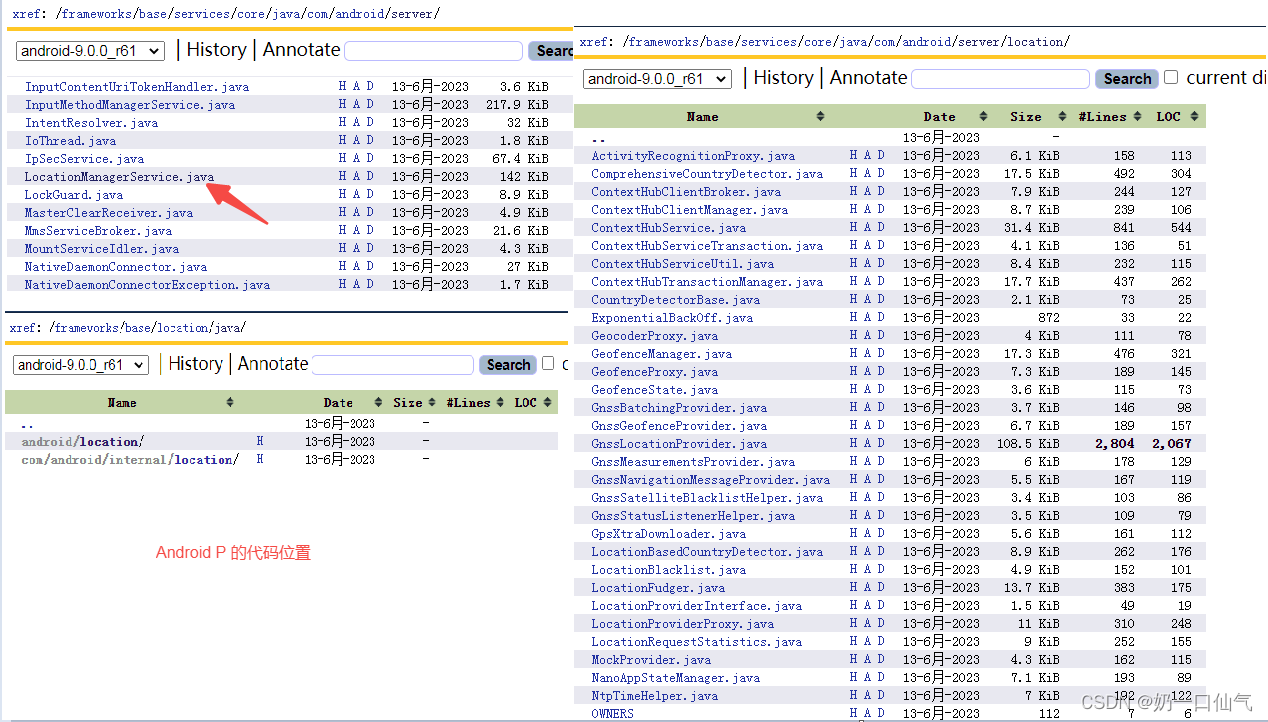Open NativeDaemonConnector.java file link

click(116, 267)
